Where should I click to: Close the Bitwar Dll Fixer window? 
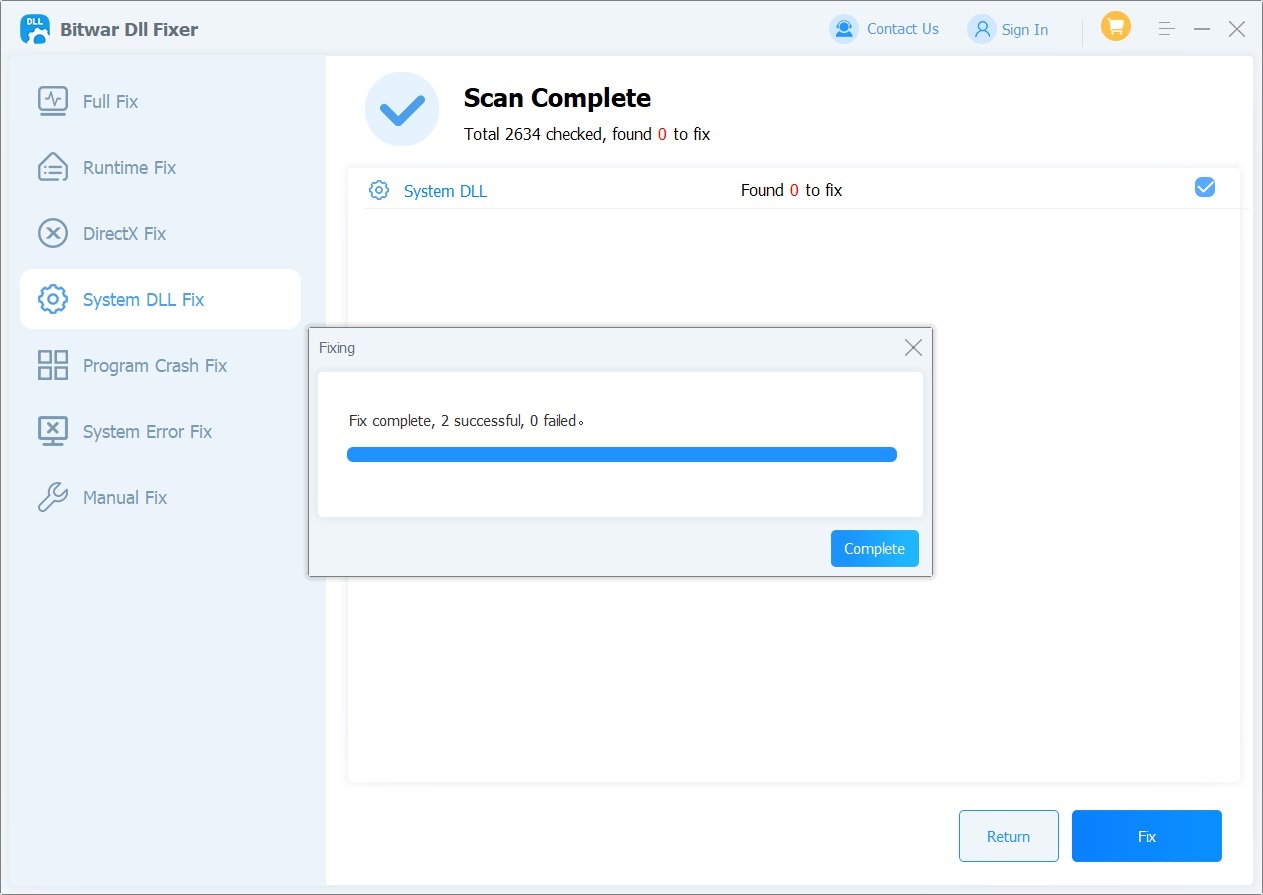(1237, 29)
